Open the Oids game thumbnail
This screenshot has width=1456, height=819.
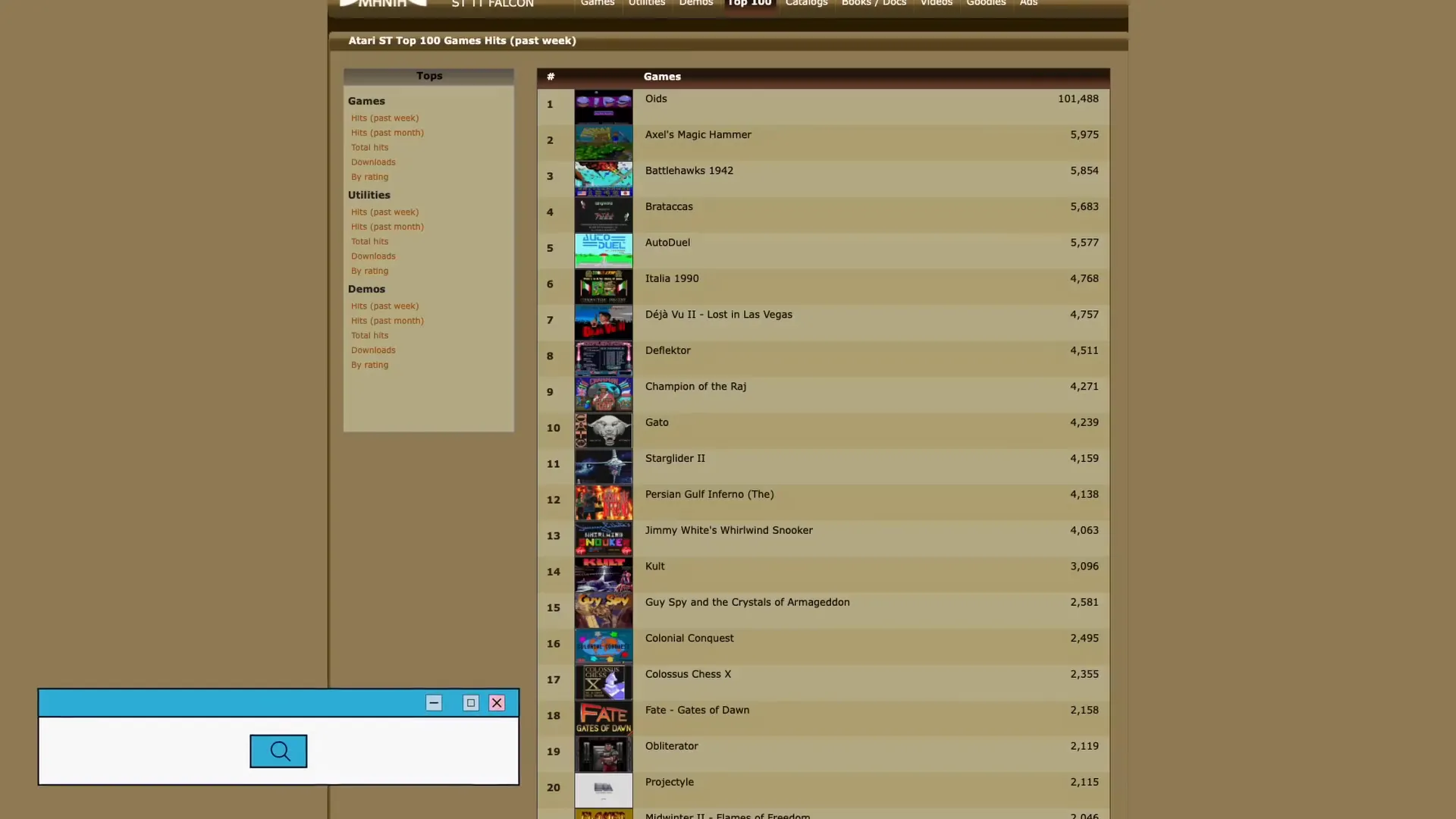click(x=604, y=107)
